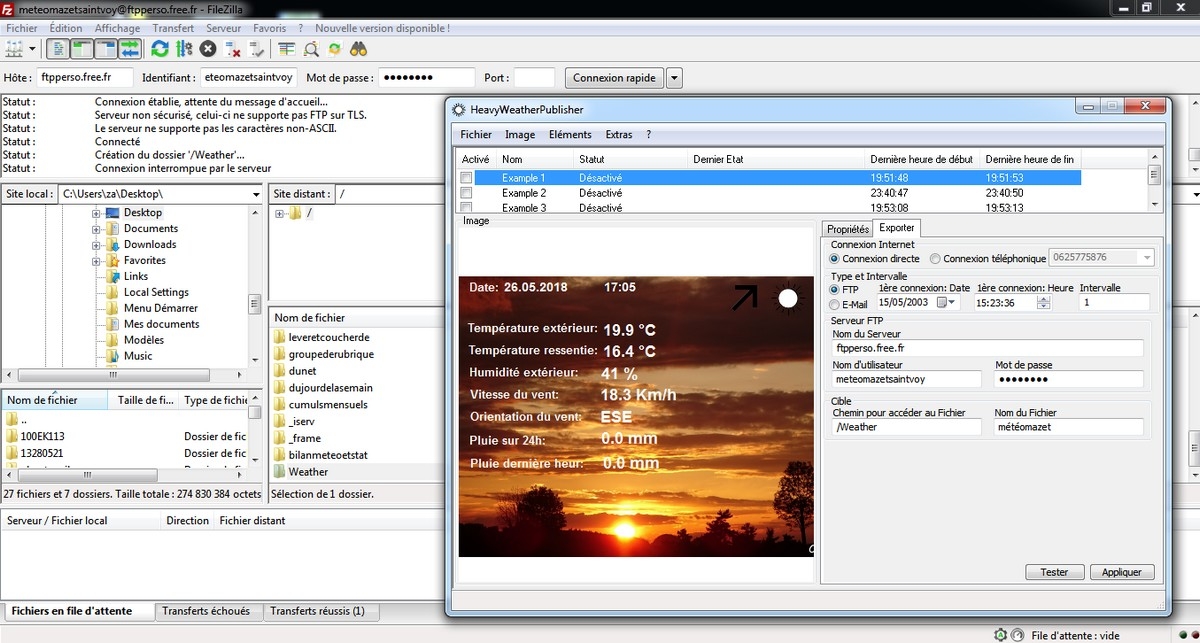Expand the Documents node in local tree

97,229
